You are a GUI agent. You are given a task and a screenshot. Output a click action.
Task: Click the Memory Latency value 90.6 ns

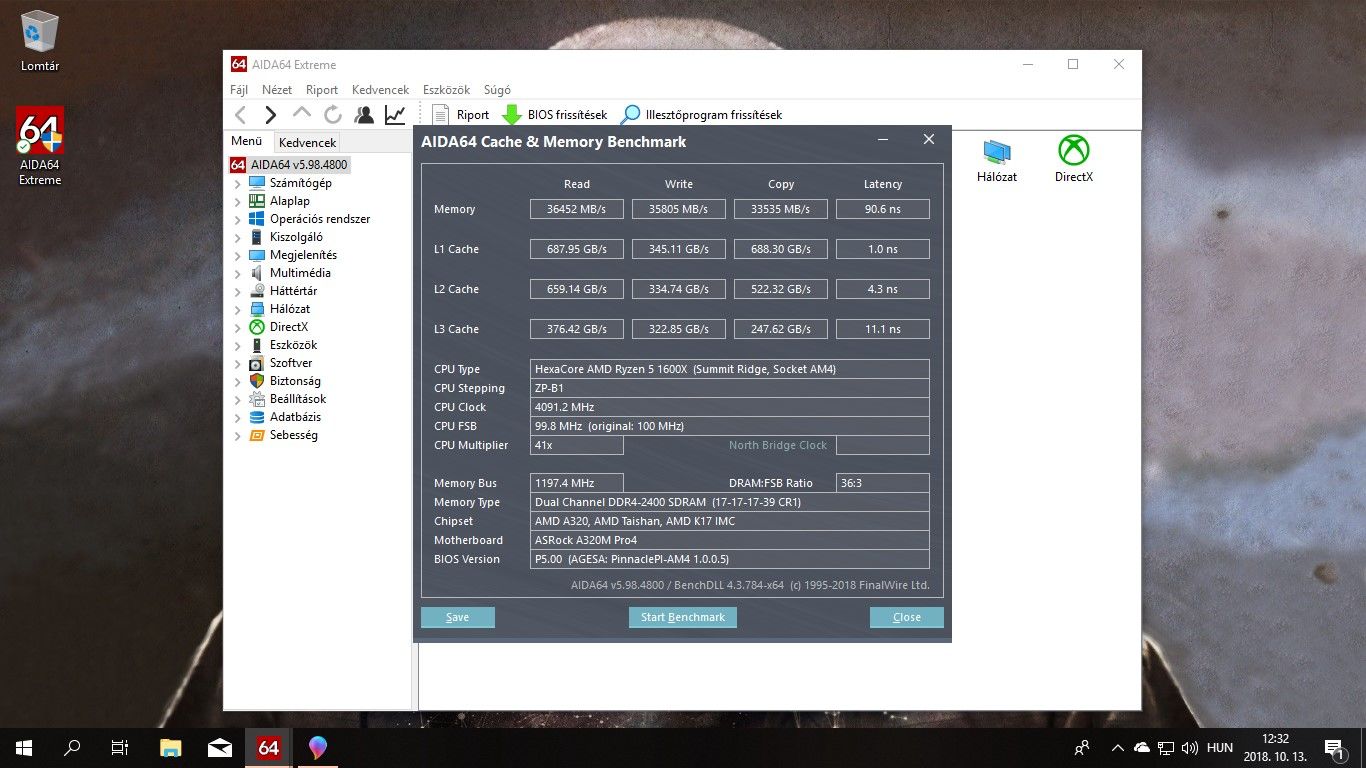coord(883,209)
